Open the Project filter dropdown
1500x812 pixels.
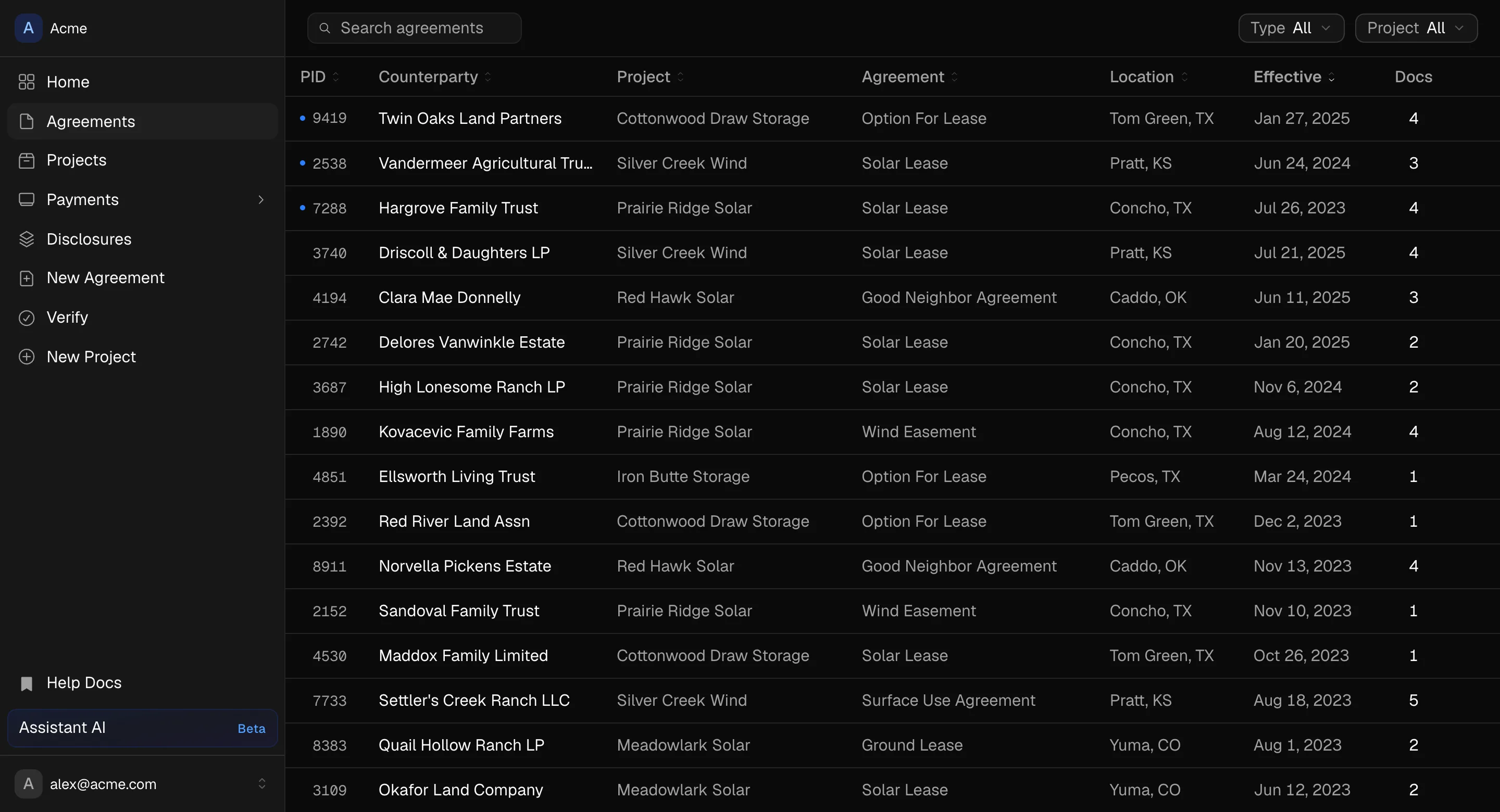1416,28
